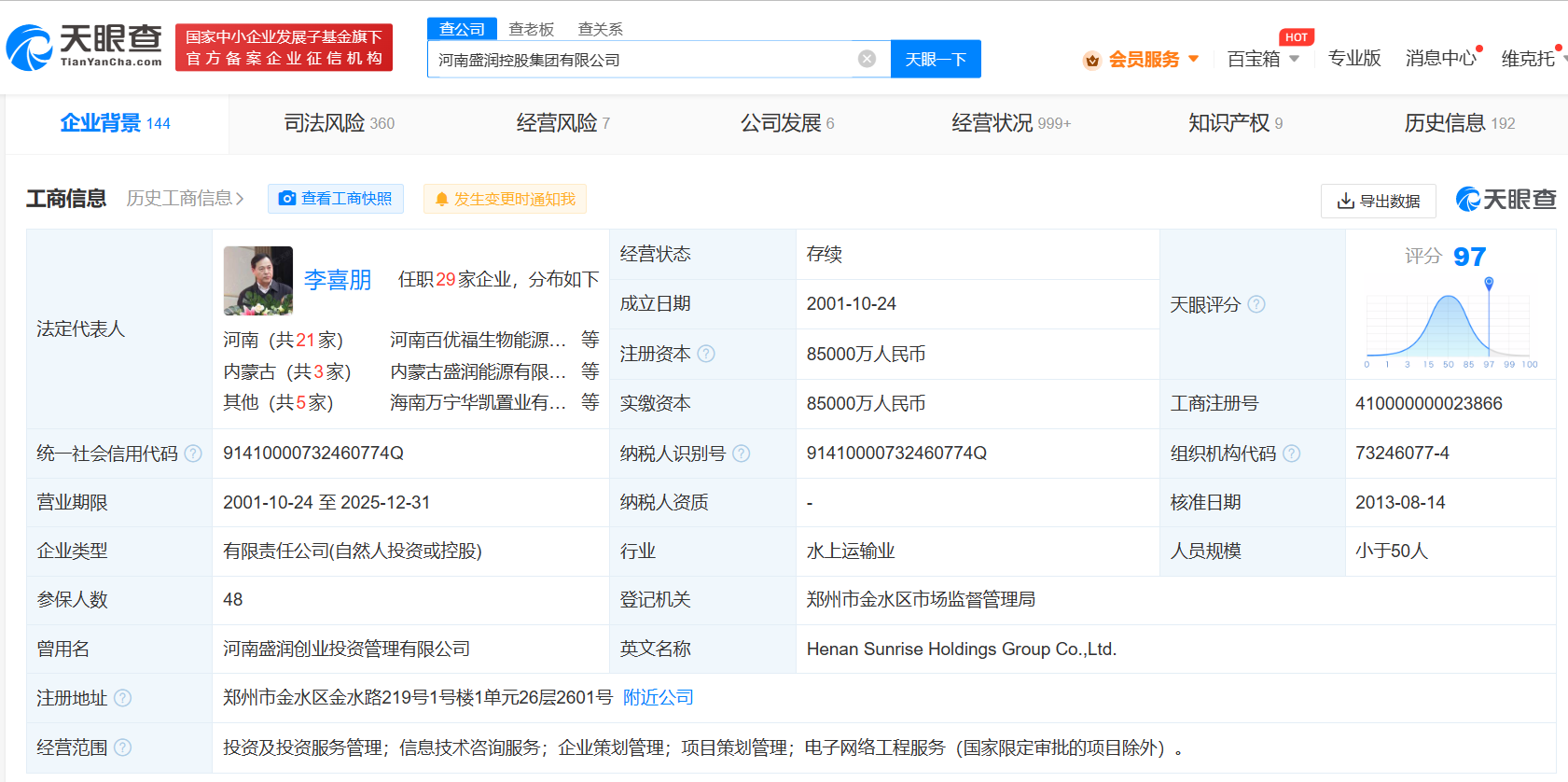Open help for Tianyan score

point(1256,304)
